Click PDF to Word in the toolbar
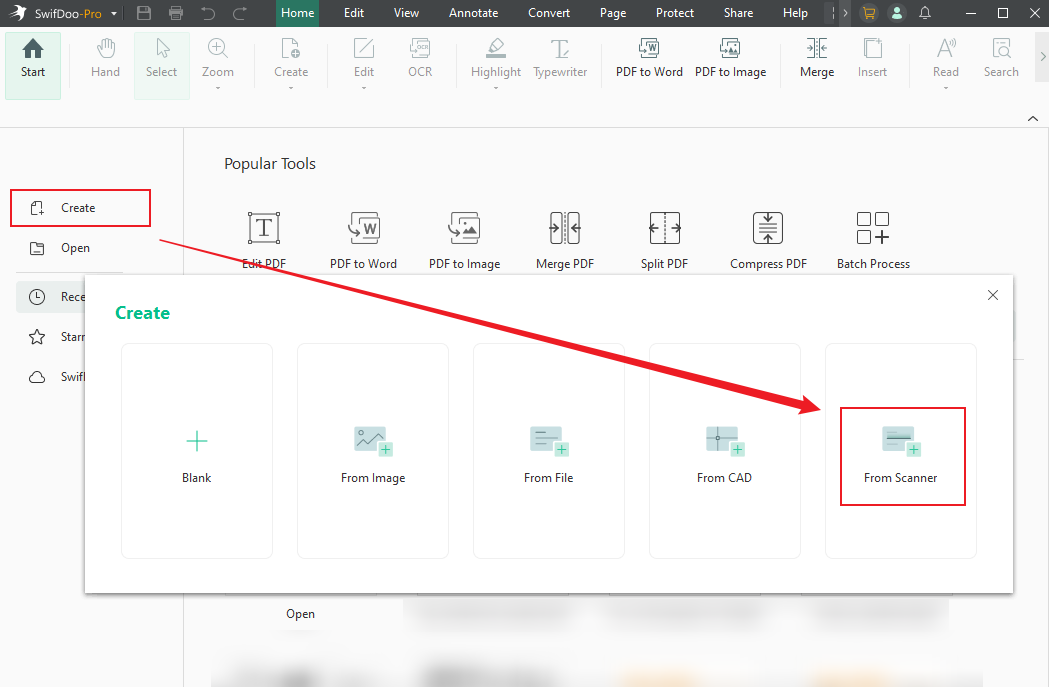Image resolution: width=1049 pixels, height=687 pixels. point(648,58)
